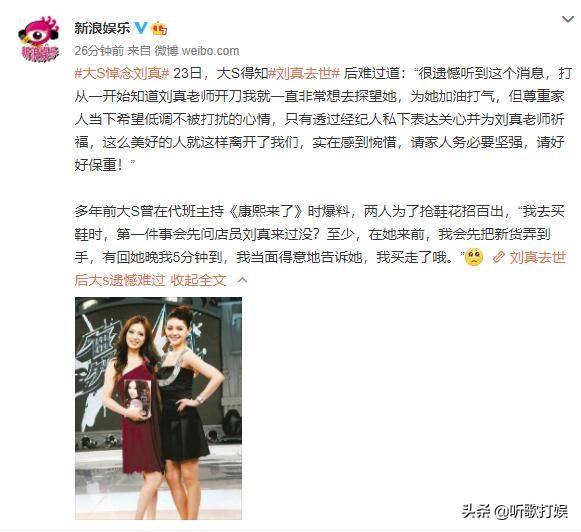Open the 微博 weibo.com source link
This screenshot has height=532, width=581.
(x=197, y=51)
